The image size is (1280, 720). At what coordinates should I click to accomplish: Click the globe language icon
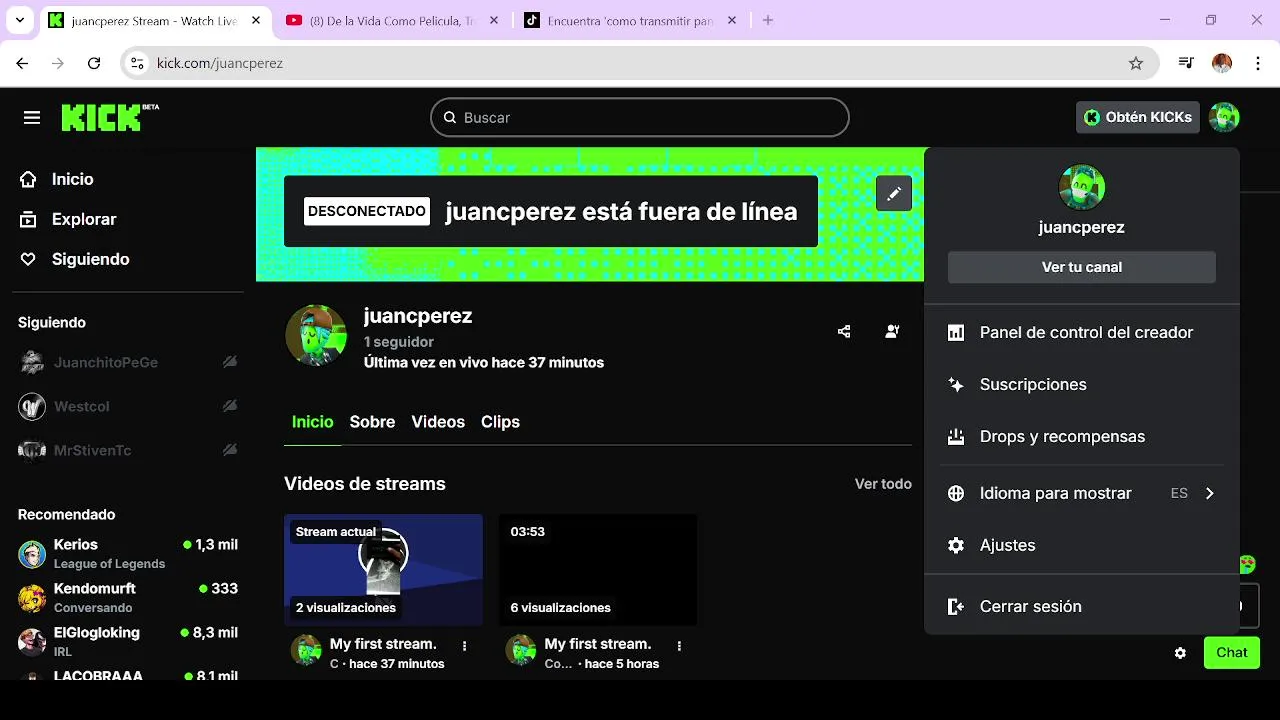click(x=956, y=493)
